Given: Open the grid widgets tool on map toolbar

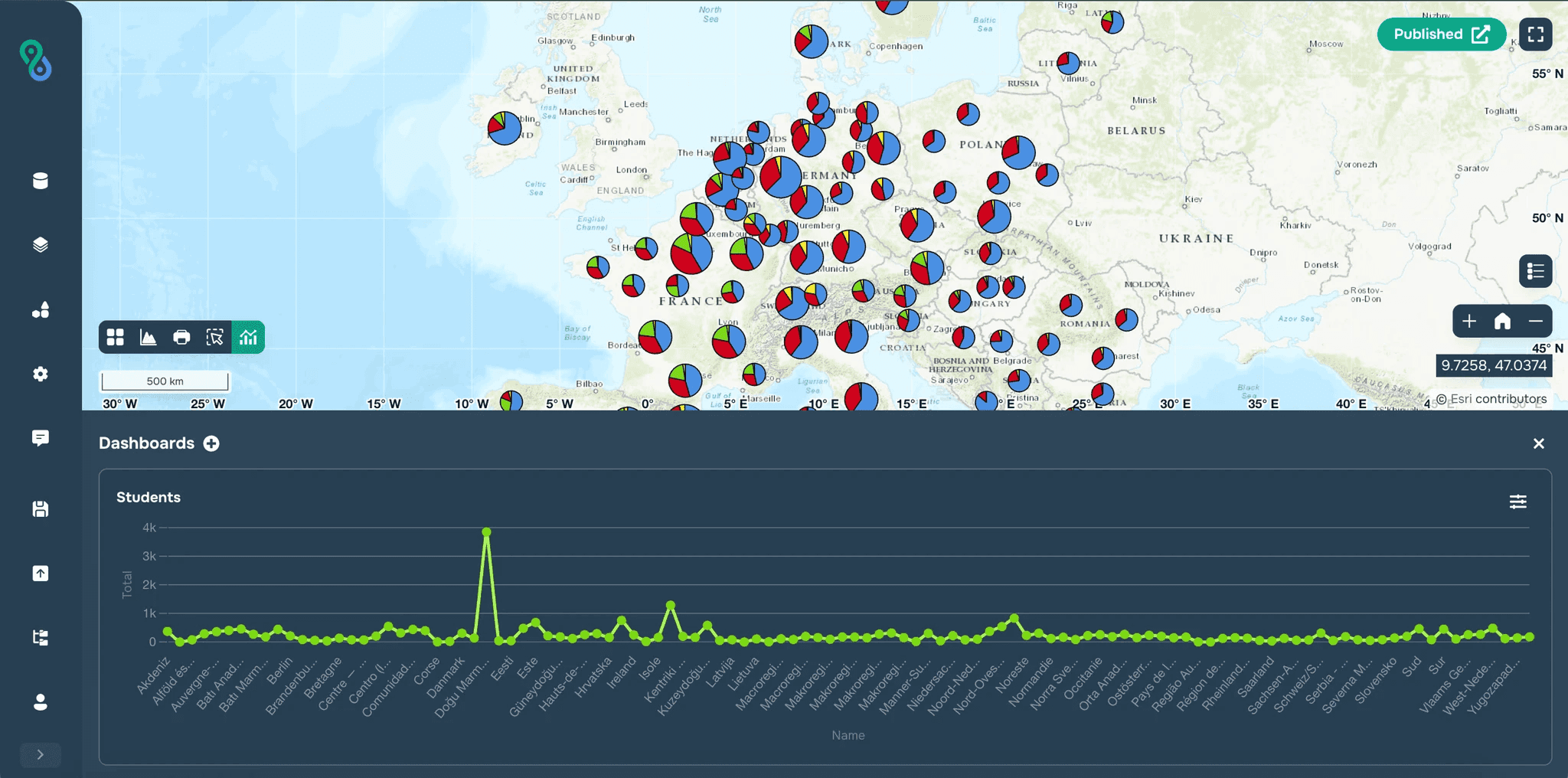Looking at the screenshot, I should tap(116, 337).
